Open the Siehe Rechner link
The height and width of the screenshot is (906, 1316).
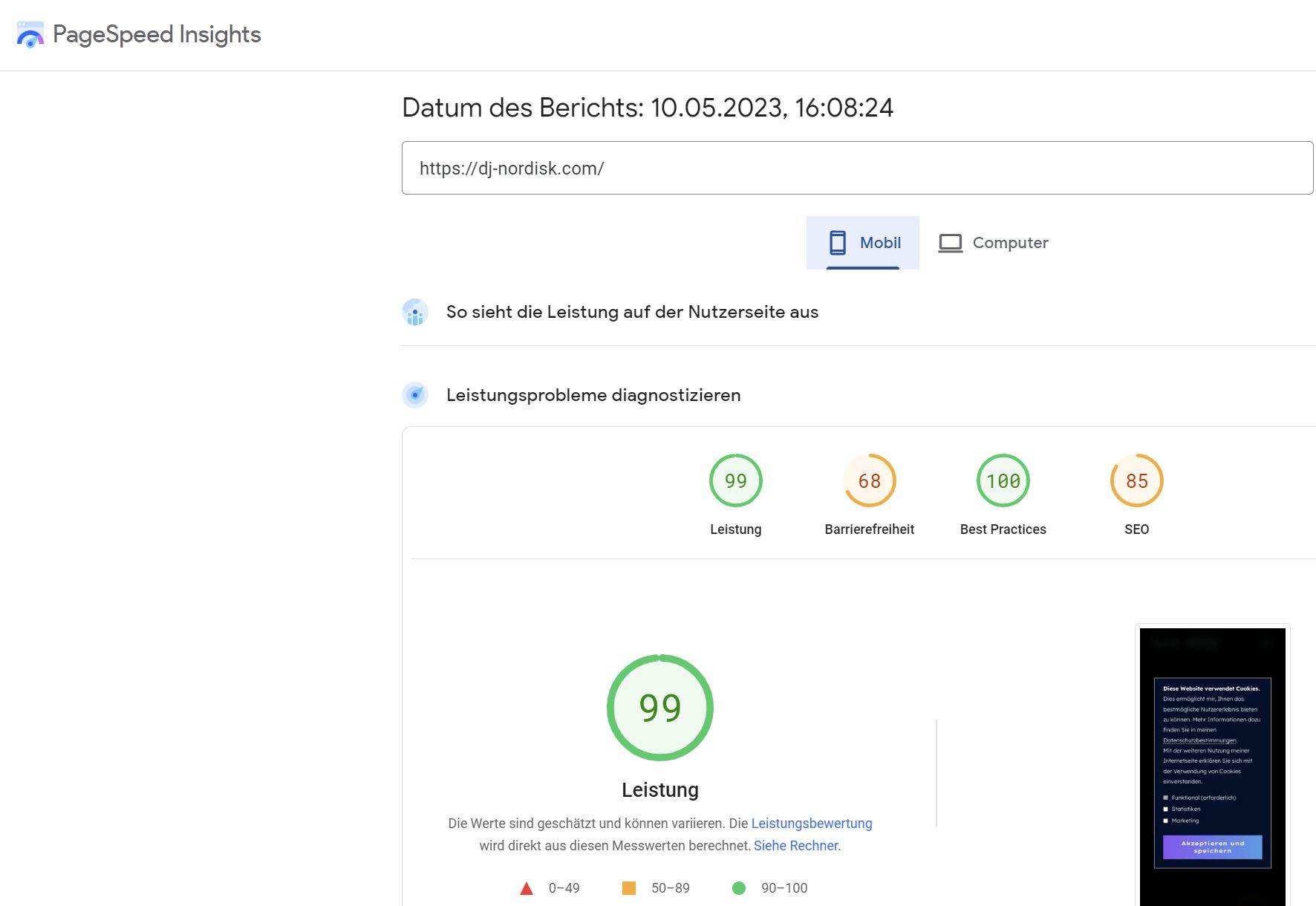point(797,846)
